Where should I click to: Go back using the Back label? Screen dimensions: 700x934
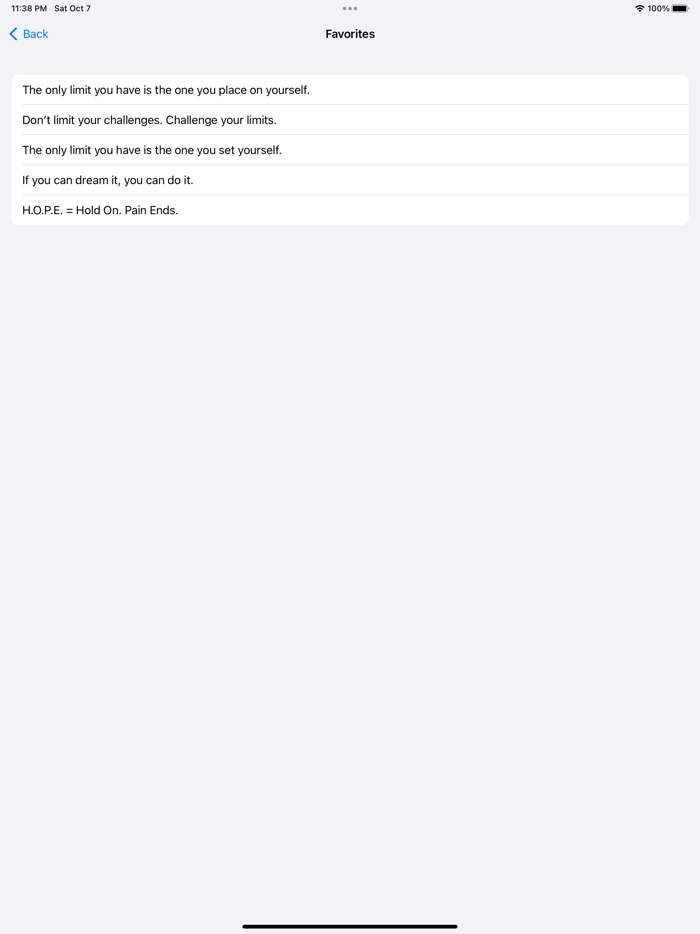point(36,34)
